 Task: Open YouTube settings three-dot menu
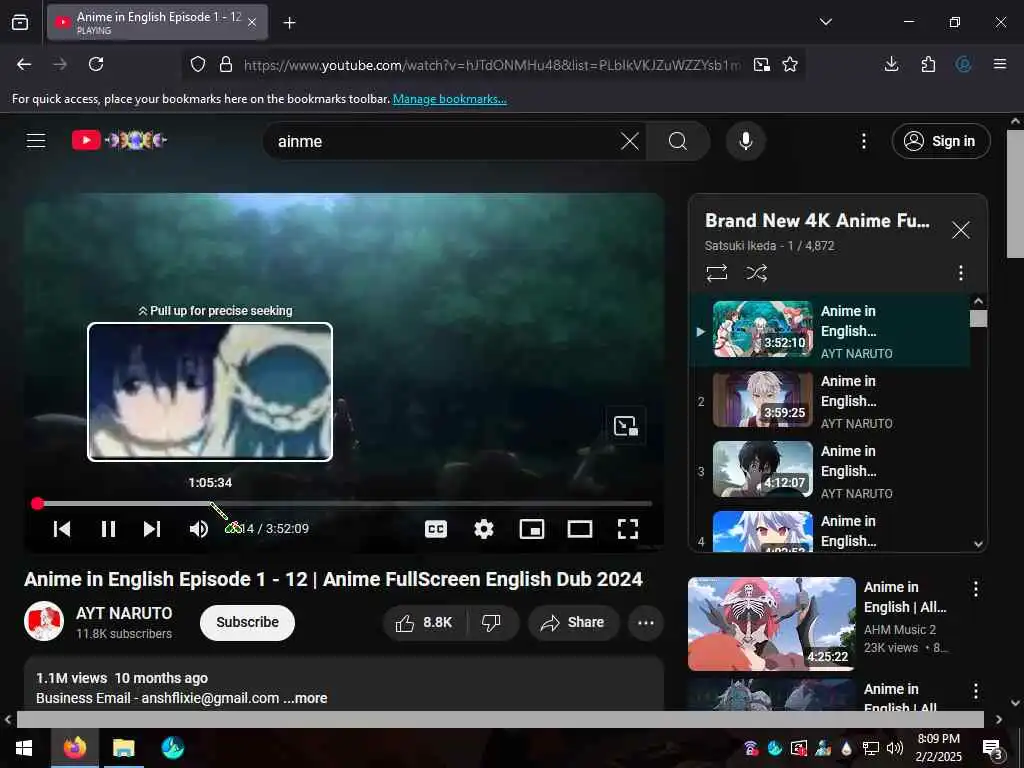[x=863, y=141]
